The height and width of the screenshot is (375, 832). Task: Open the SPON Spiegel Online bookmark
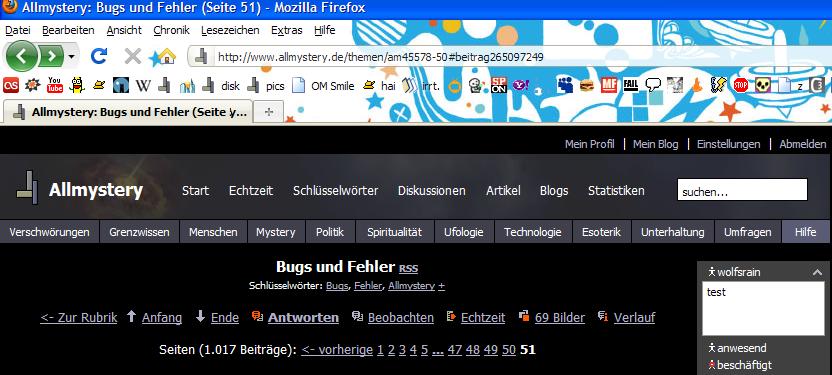pos(498,85)
